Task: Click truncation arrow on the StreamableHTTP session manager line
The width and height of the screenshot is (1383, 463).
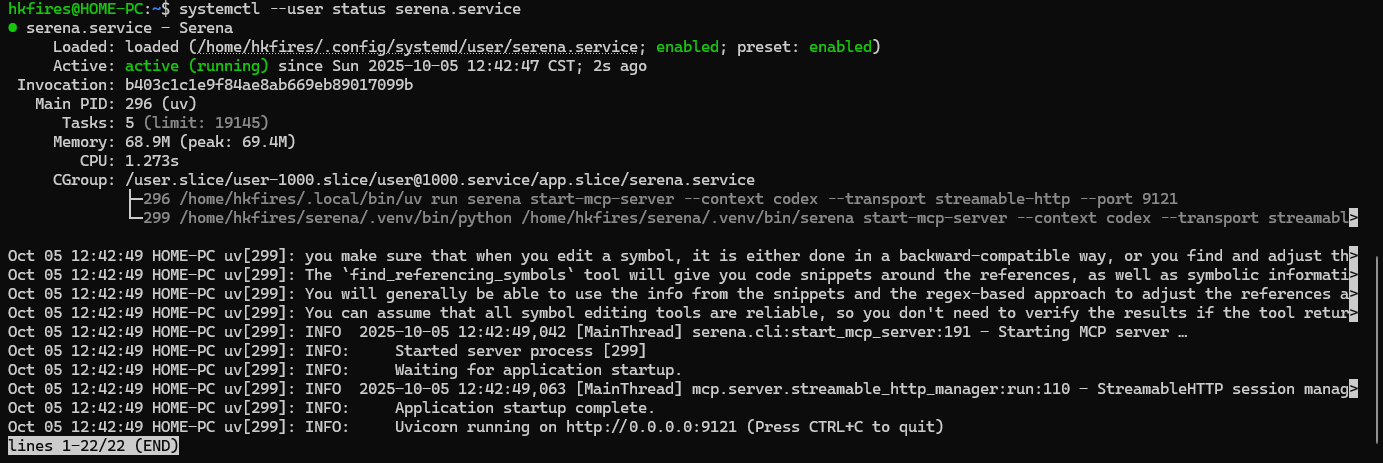Action: [1353, 389]
